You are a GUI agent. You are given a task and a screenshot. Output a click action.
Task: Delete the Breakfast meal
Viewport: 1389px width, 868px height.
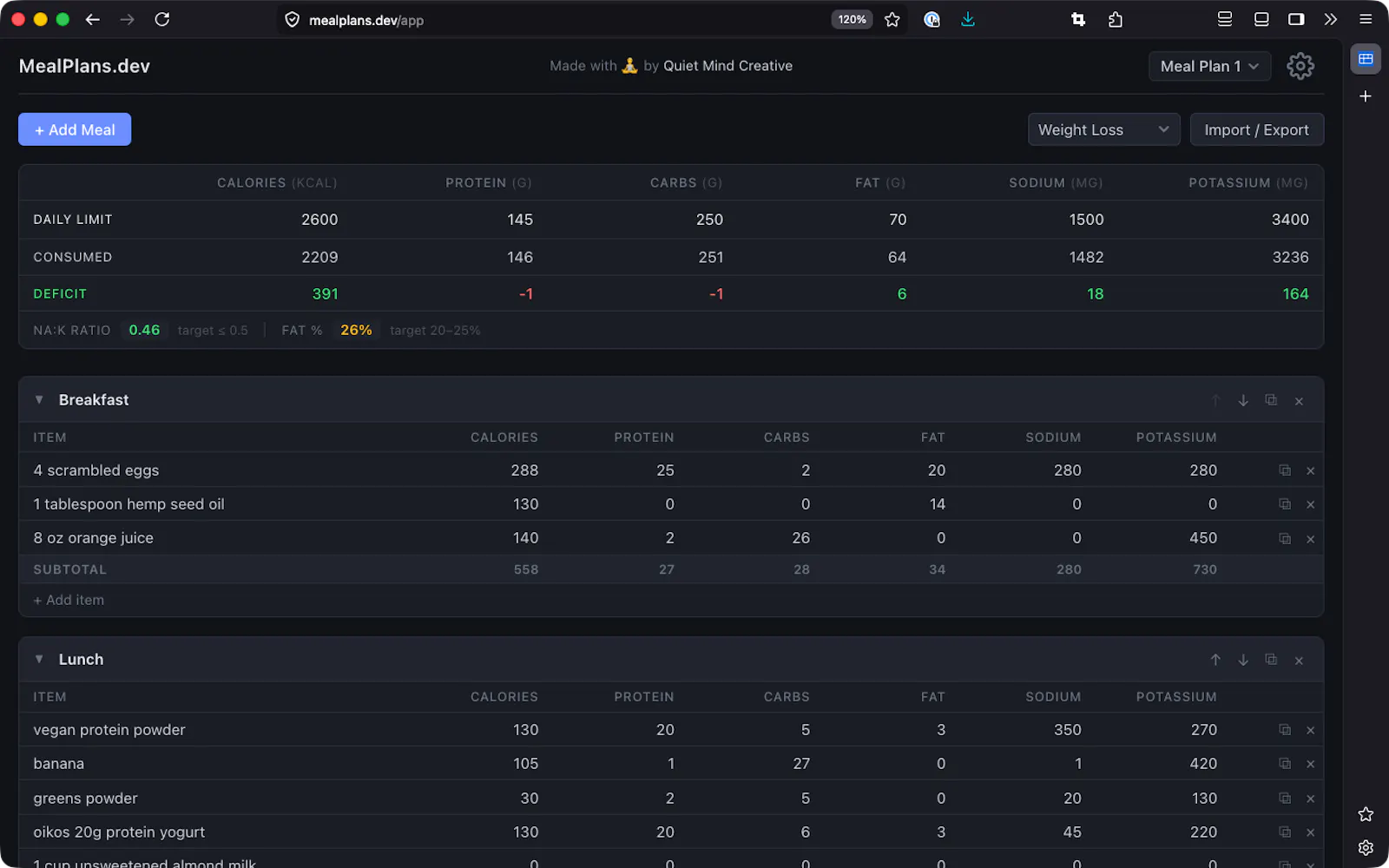(x=1299, y=401)
